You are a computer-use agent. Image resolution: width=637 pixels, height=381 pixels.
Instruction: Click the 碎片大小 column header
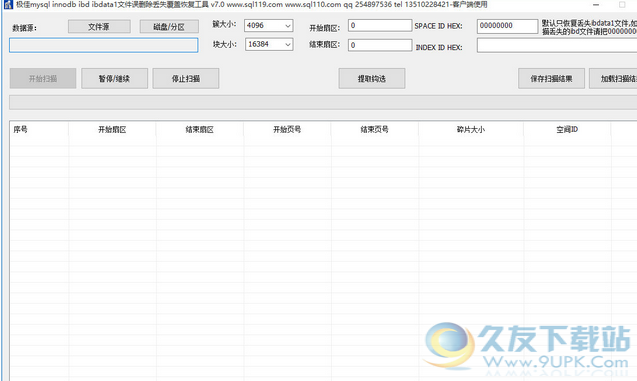(x=471, y=130)
